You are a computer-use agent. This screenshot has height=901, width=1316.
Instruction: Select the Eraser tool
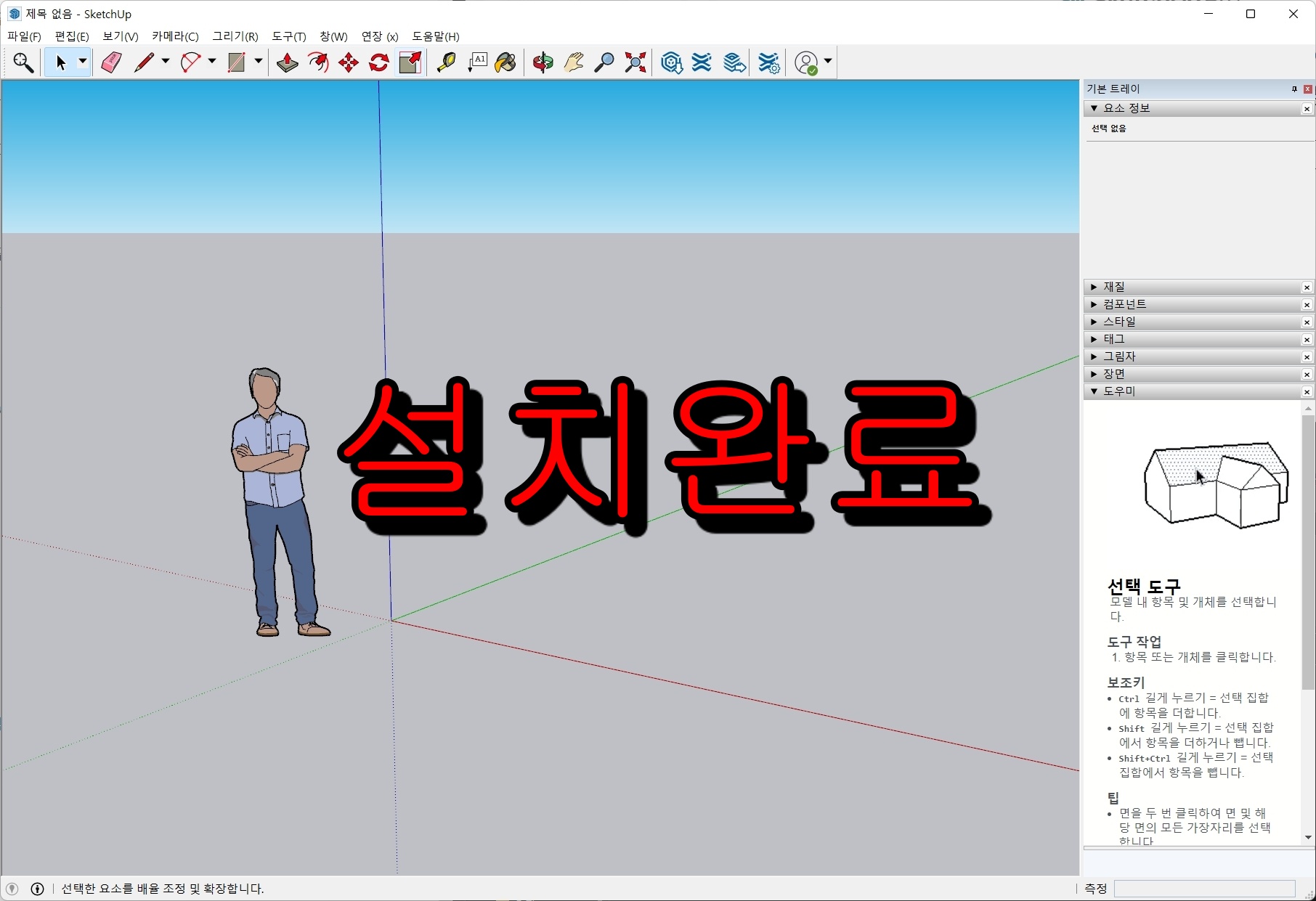(x=110, y=62)
